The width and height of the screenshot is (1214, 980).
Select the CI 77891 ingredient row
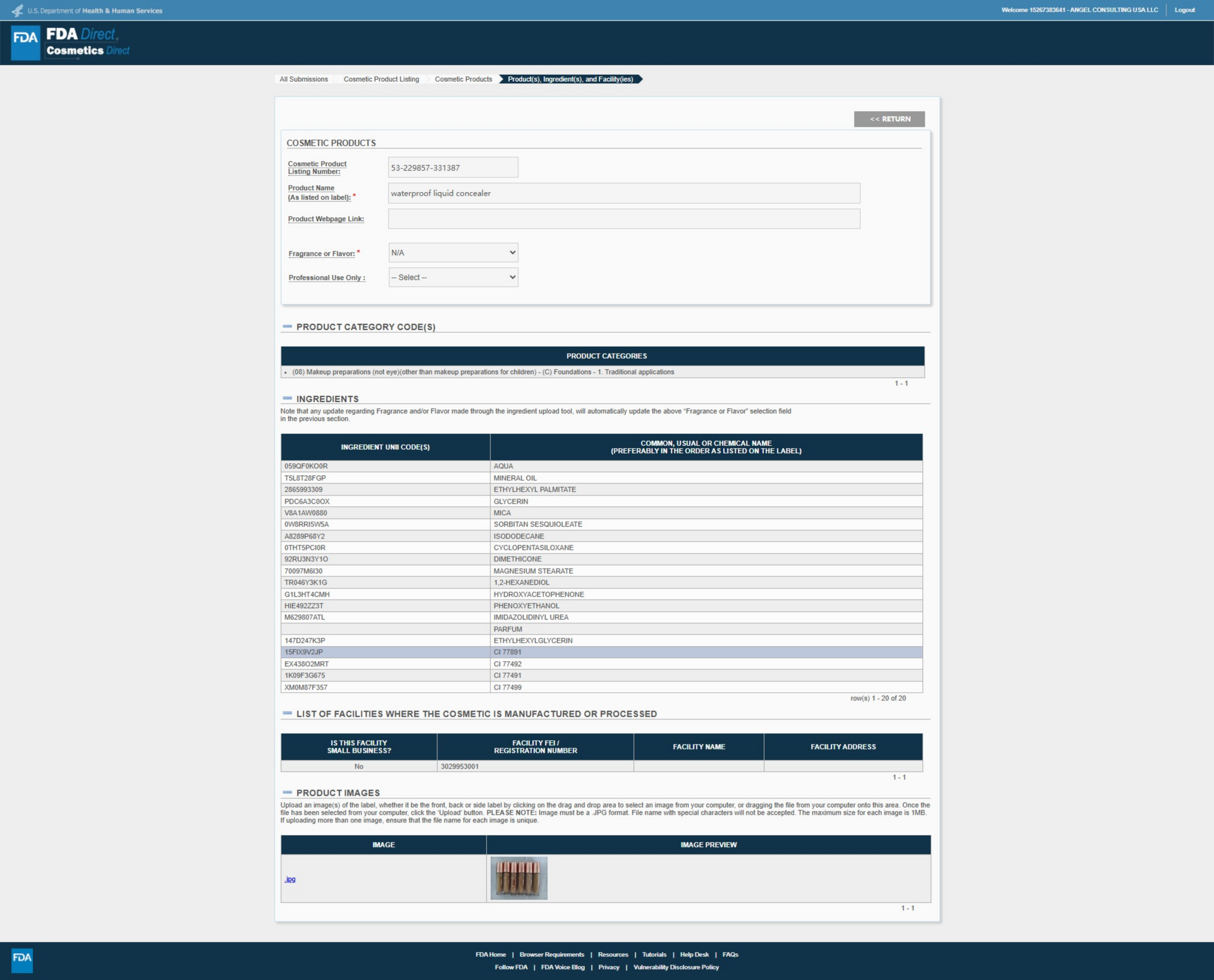[x=601, y=652]
